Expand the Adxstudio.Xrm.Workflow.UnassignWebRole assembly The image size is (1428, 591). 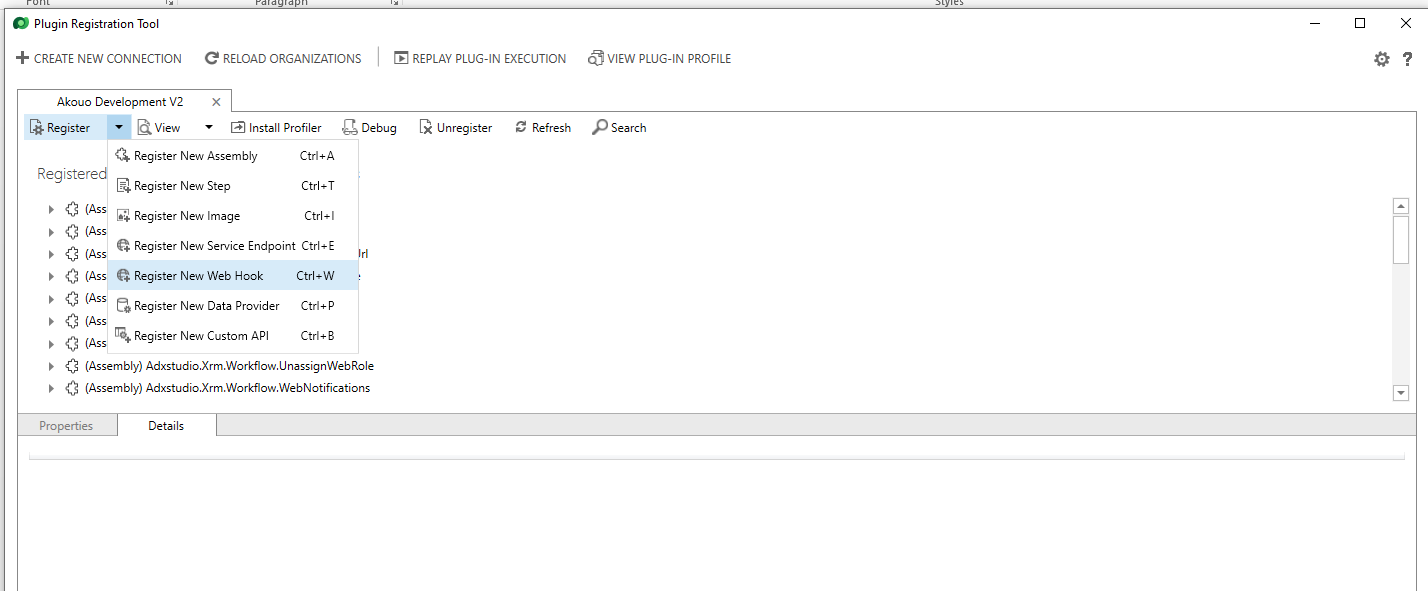click(x=51, y=365)
